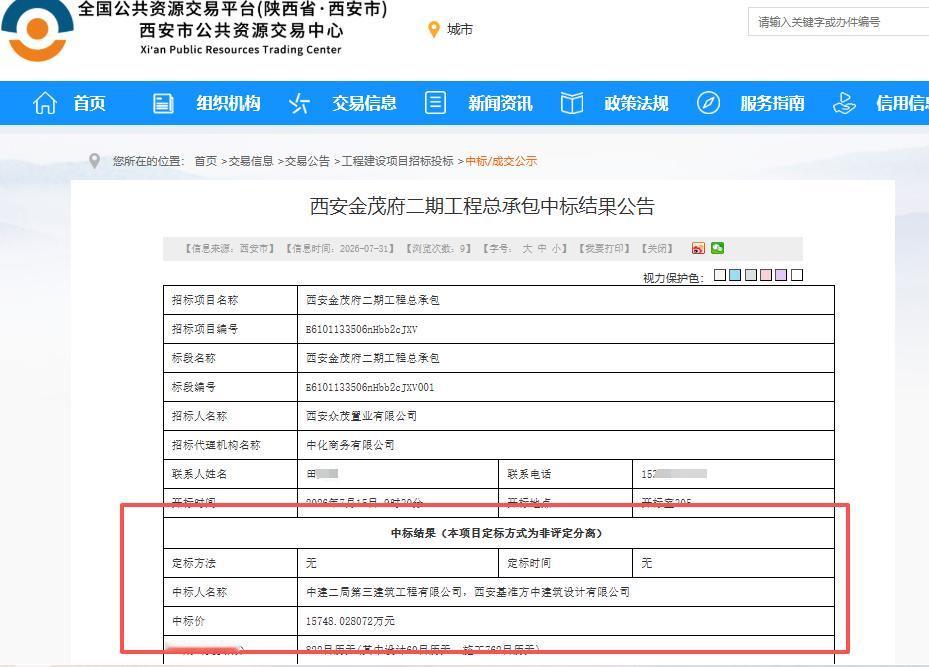Click 西安众茂置业有限公司 cell
Viewport: 929px width, 667px height.
pyautogui.click(x=566, y=416)
